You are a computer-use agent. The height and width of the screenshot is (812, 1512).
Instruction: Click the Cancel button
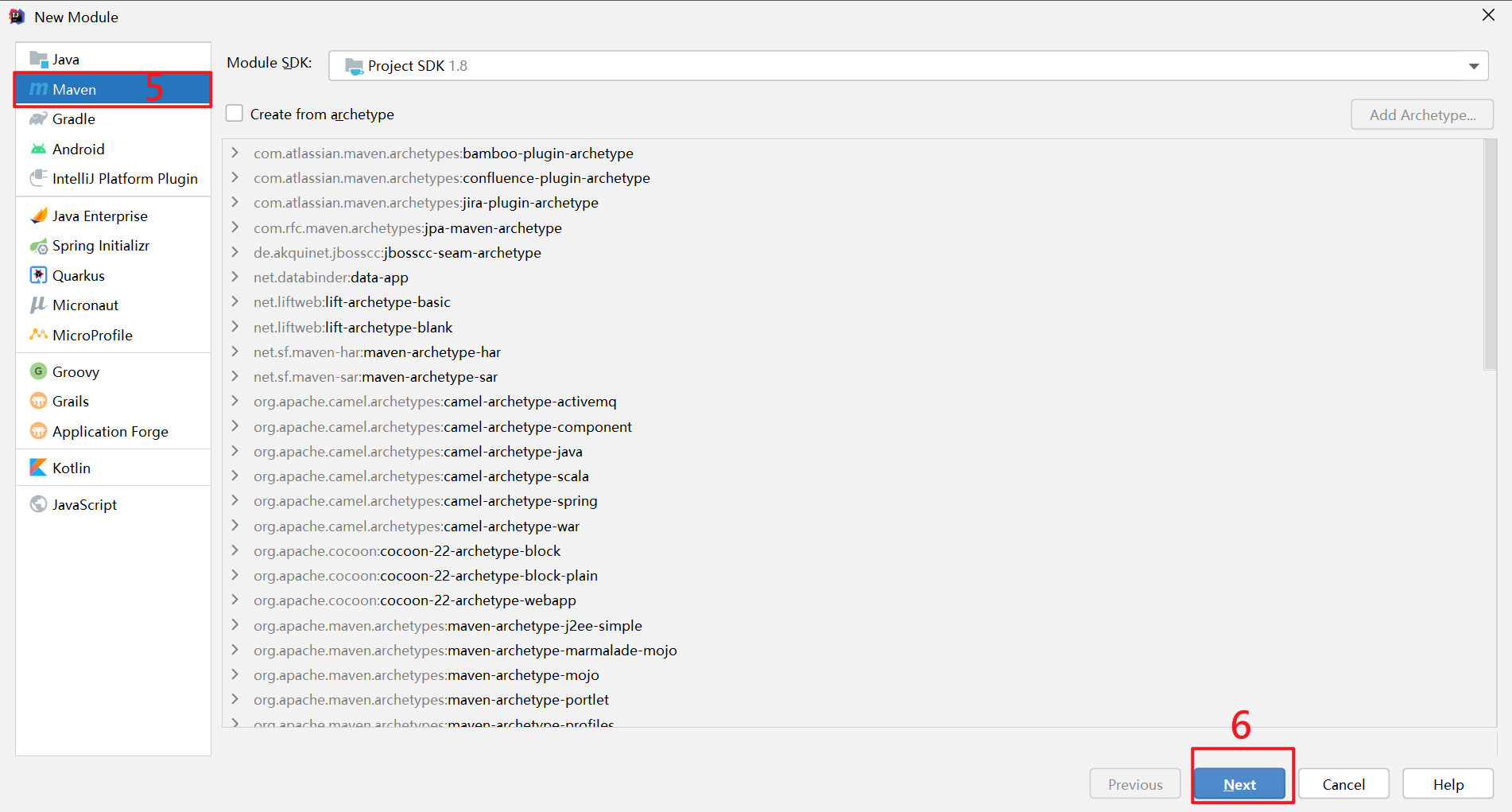pyautogui.click(x=1343, y=784)
